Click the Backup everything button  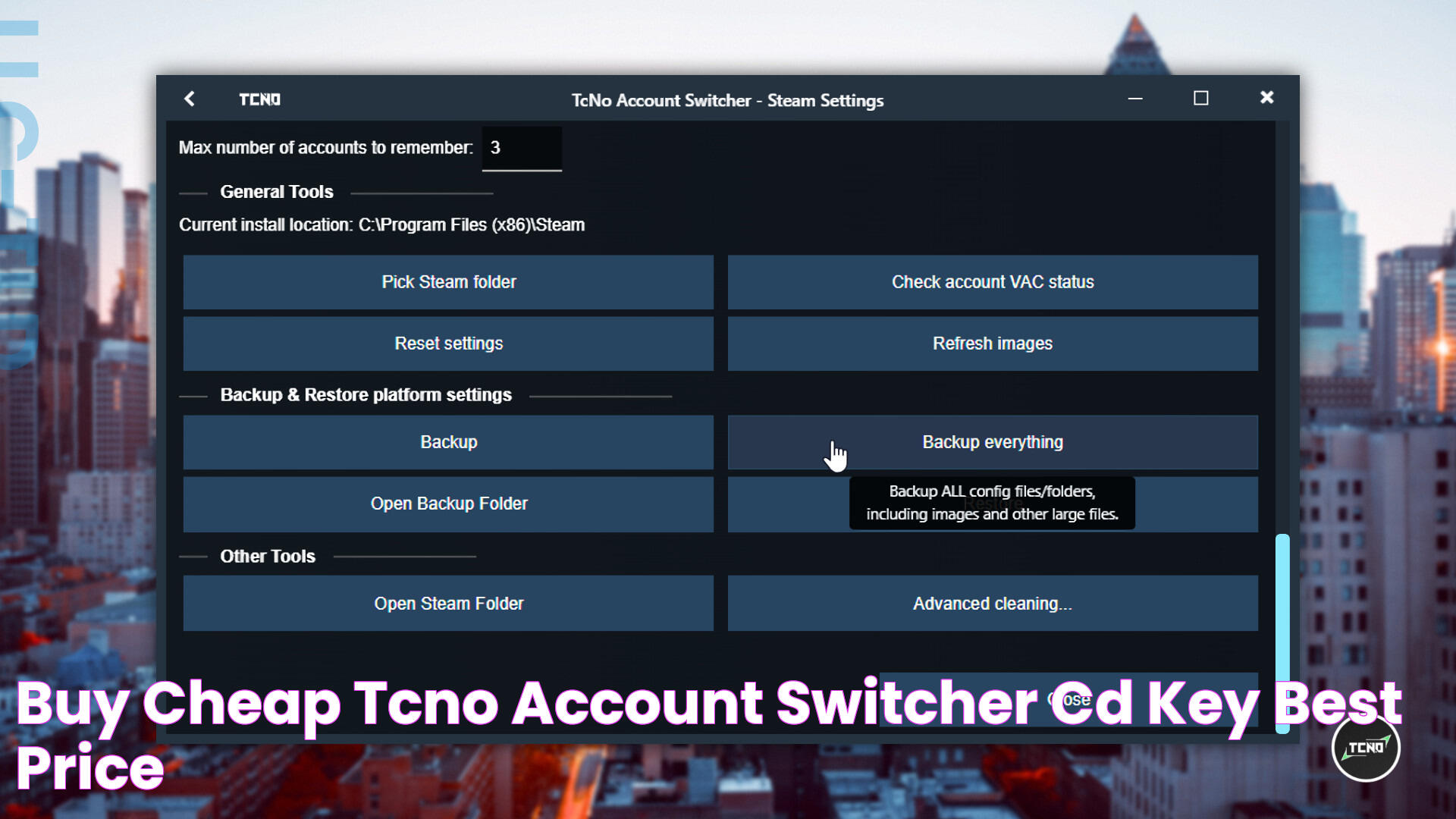[x=992, y=441]
